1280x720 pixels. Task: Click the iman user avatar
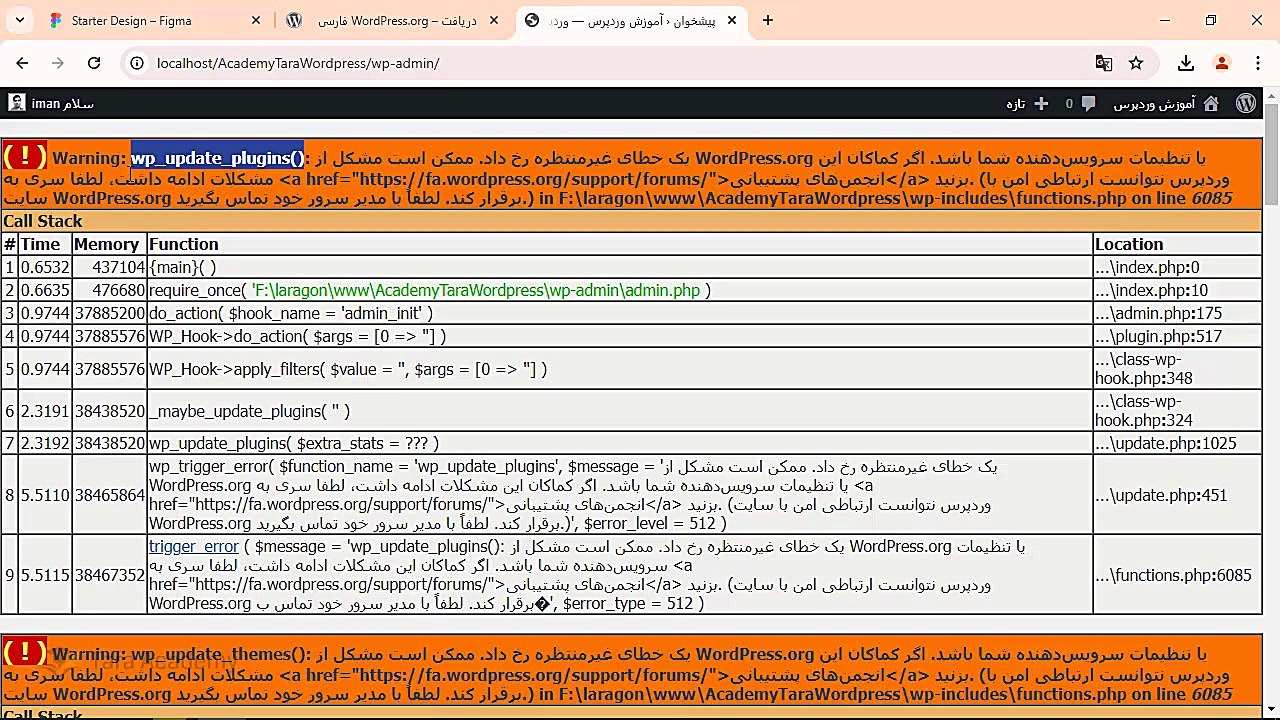click(x=17, y=103)
